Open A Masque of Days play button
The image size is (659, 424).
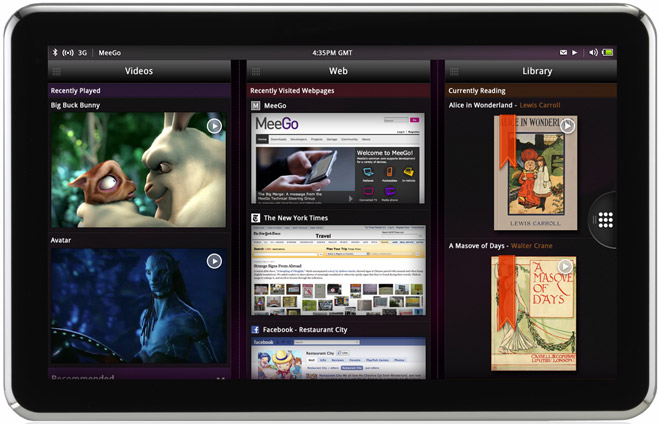click(565, 266)
